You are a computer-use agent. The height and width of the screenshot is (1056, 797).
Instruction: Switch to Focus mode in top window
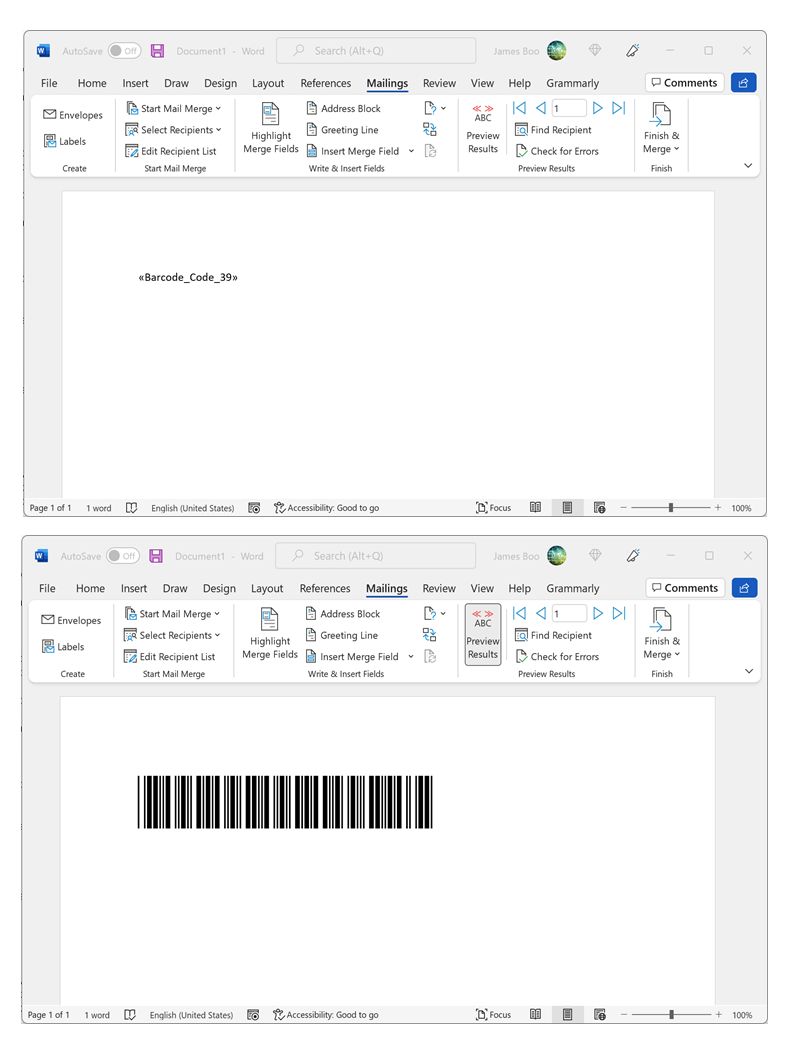pos(494,508)
